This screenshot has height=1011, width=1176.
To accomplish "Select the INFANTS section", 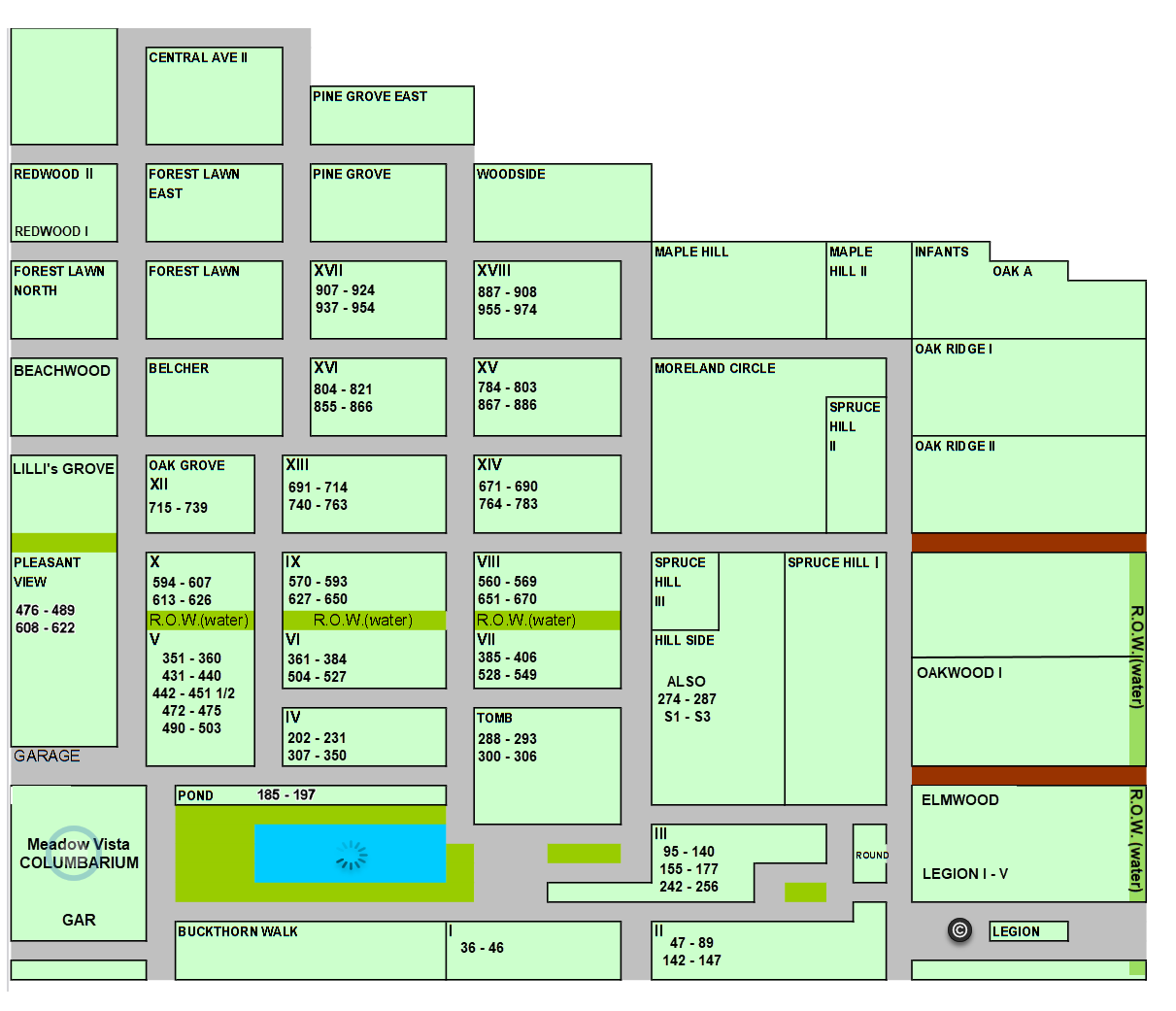I will pos(951,289).
